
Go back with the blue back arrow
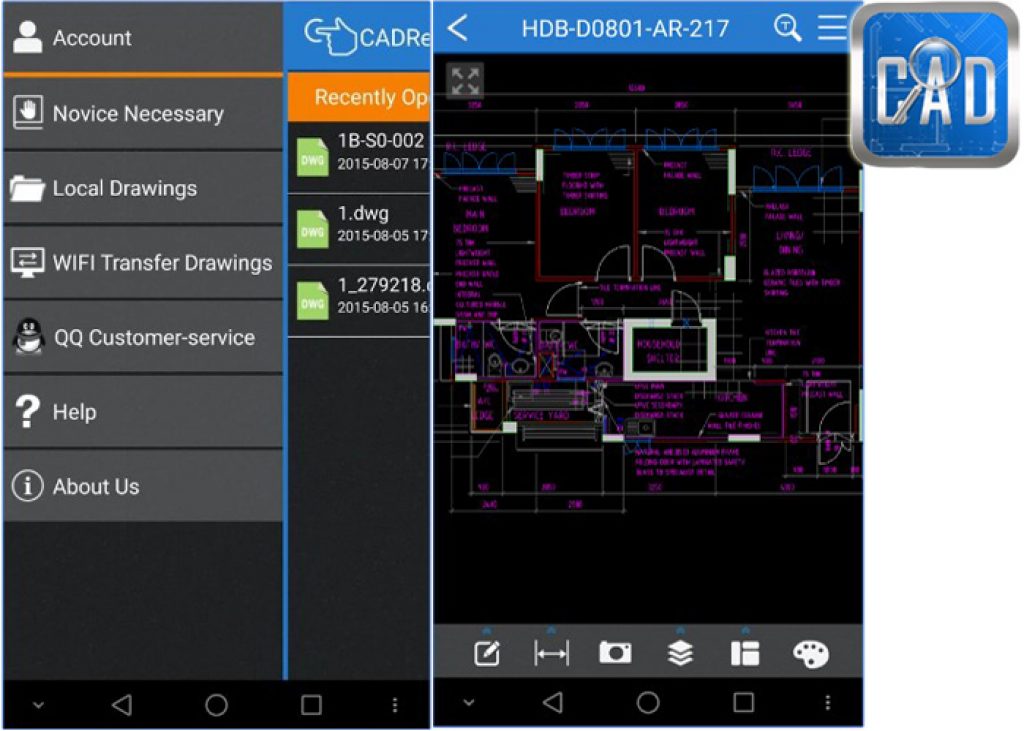pyautogui.click(x=459, y=28)
